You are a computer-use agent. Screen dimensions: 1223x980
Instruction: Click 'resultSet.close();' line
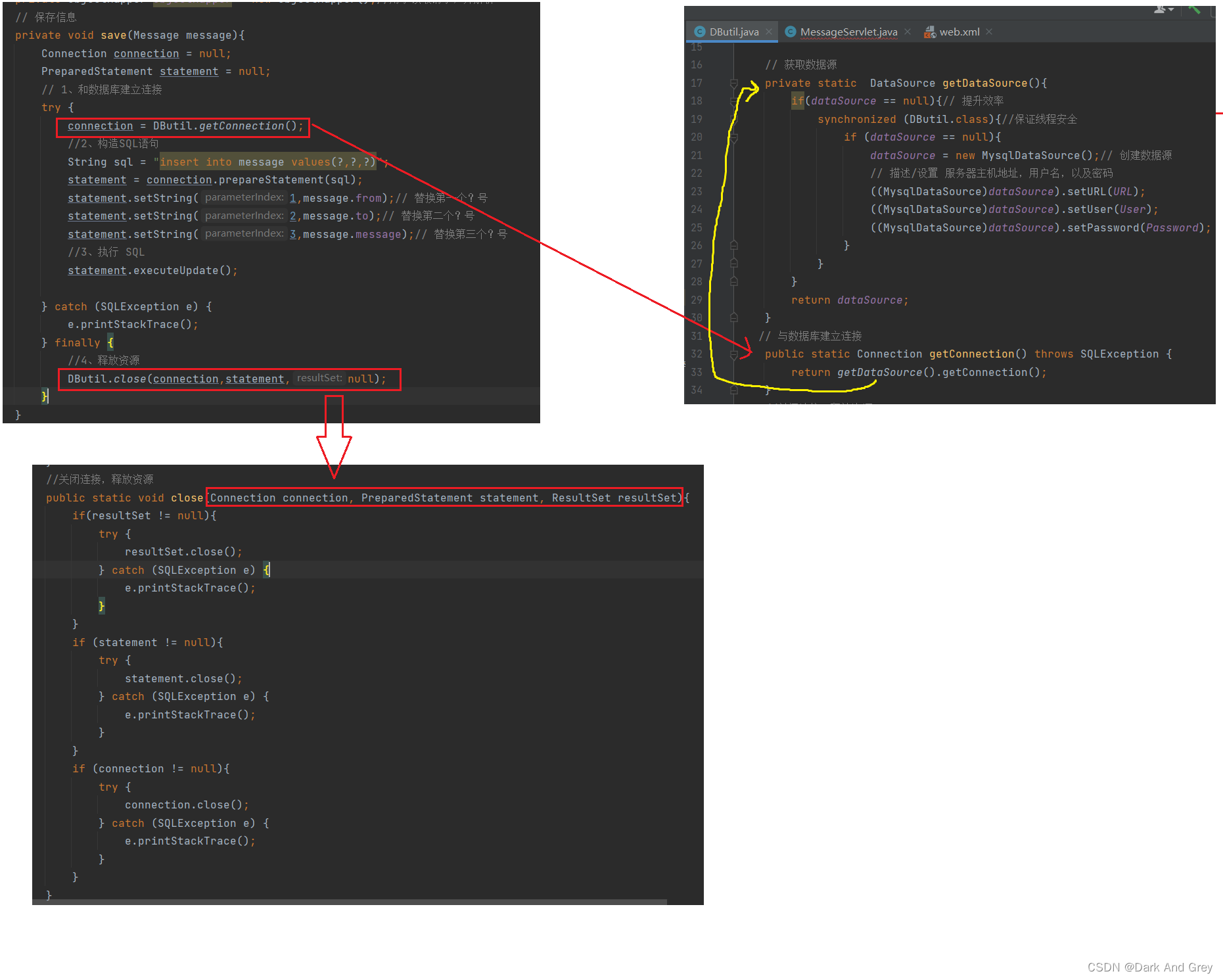tap(183, 551)
